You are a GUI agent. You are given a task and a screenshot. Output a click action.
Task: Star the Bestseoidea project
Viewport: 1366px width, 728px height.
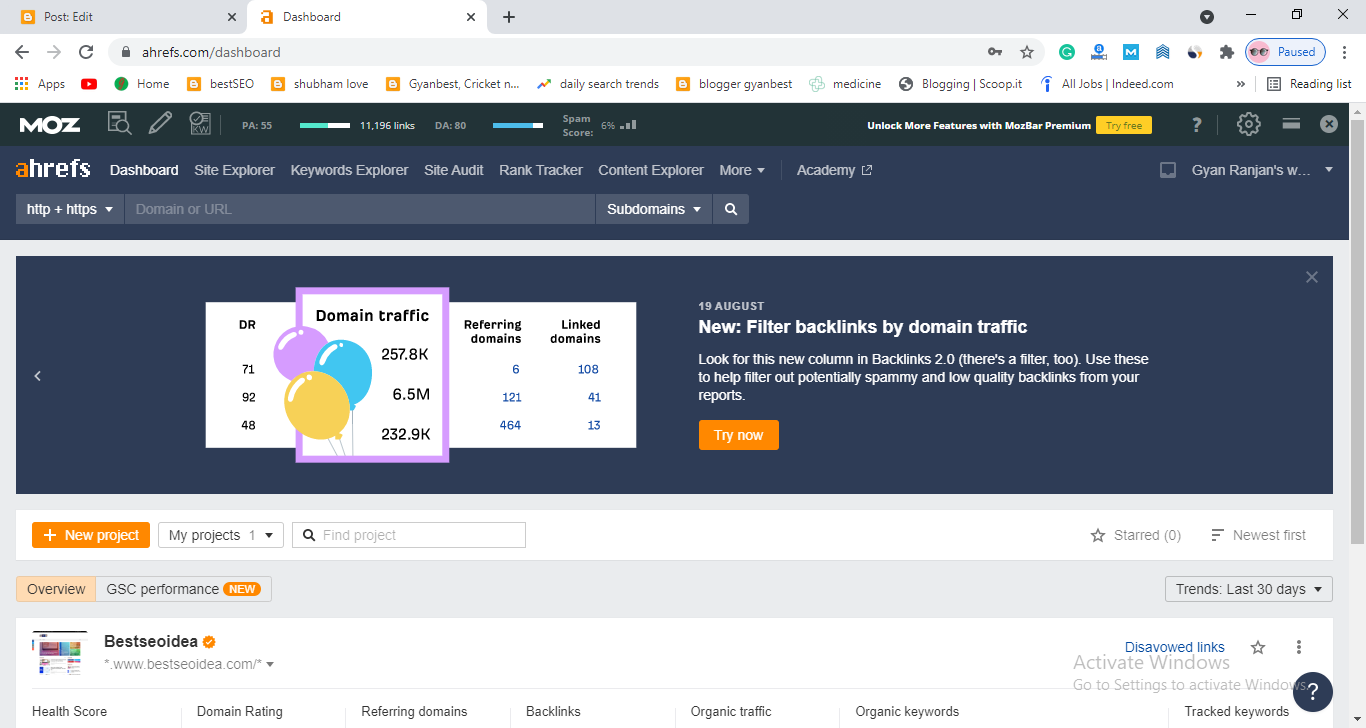[x=1258, y=647]
